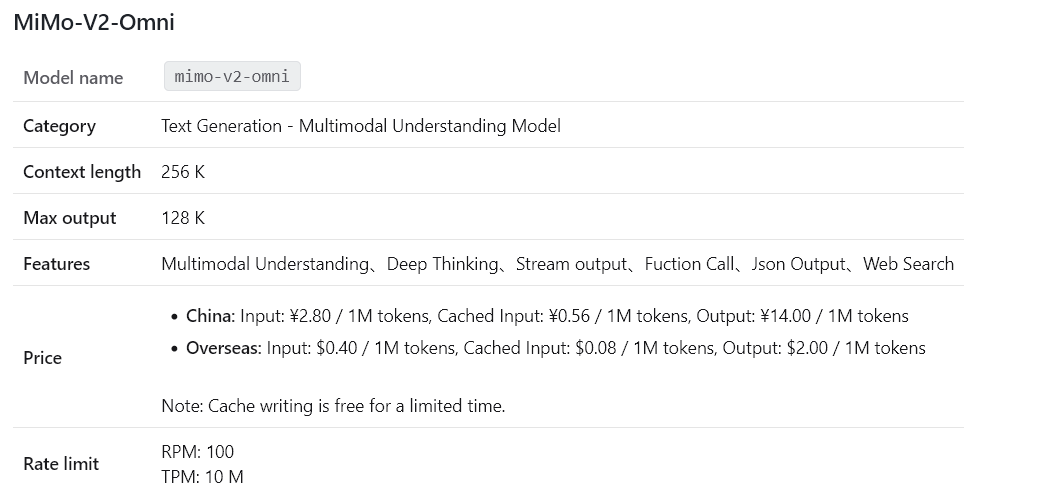Click Multimodal Understanding in the features list

265,264
